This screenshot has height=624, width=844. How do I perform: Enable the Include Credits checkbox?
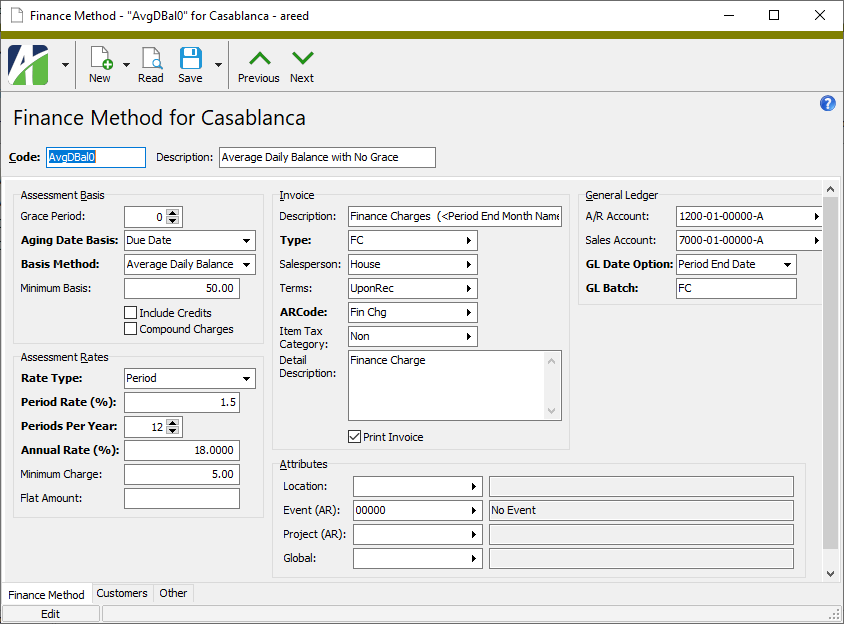click(x=130, y=313)
